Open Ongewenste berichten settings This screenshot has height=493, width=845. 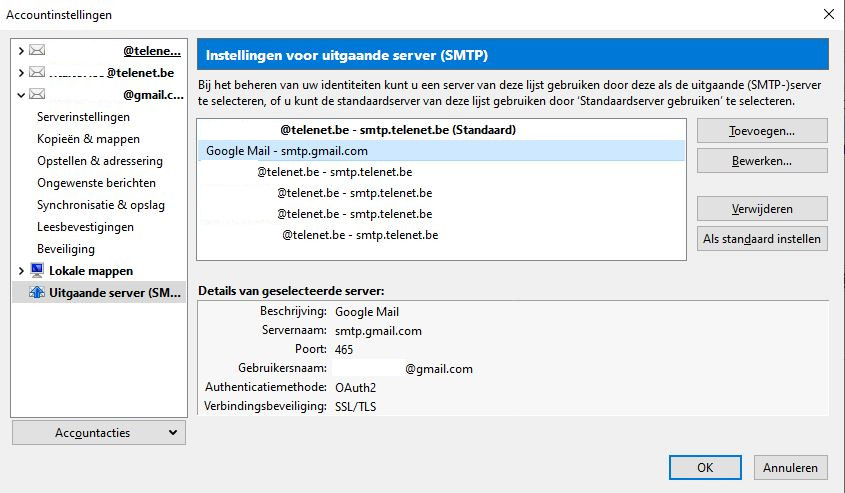coord(96,183)
